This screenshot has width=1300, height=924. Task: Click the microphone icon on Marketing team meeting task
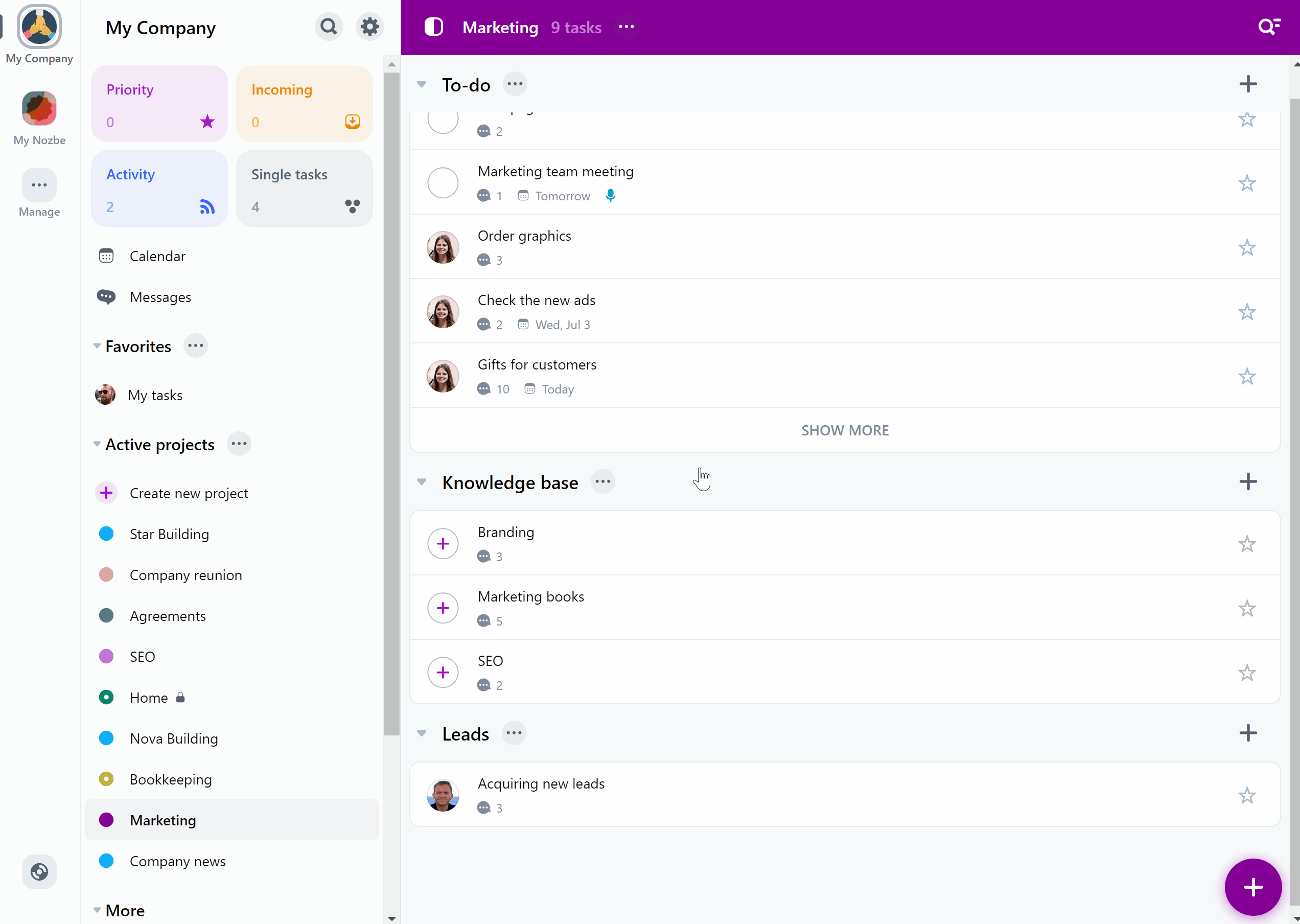[x=611, y=196]
